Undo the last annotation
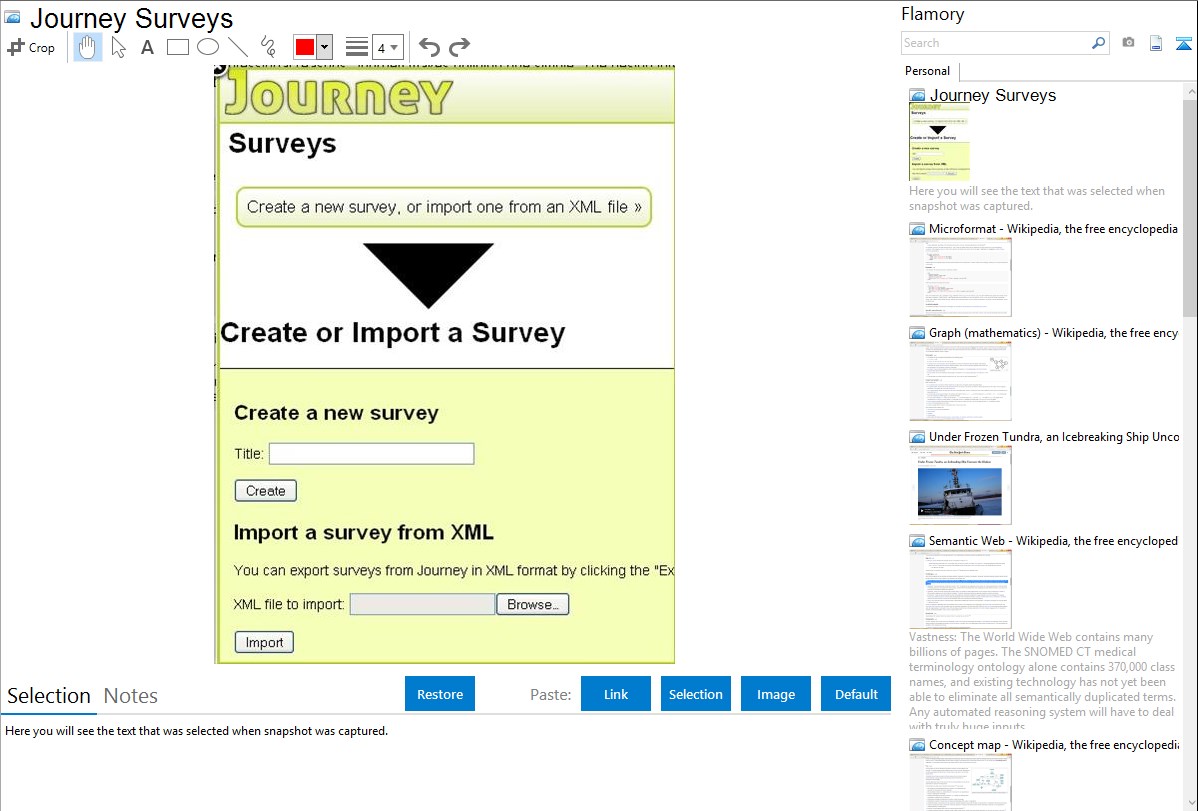This screenshot has height=811, width=1198. pos(429,47)
